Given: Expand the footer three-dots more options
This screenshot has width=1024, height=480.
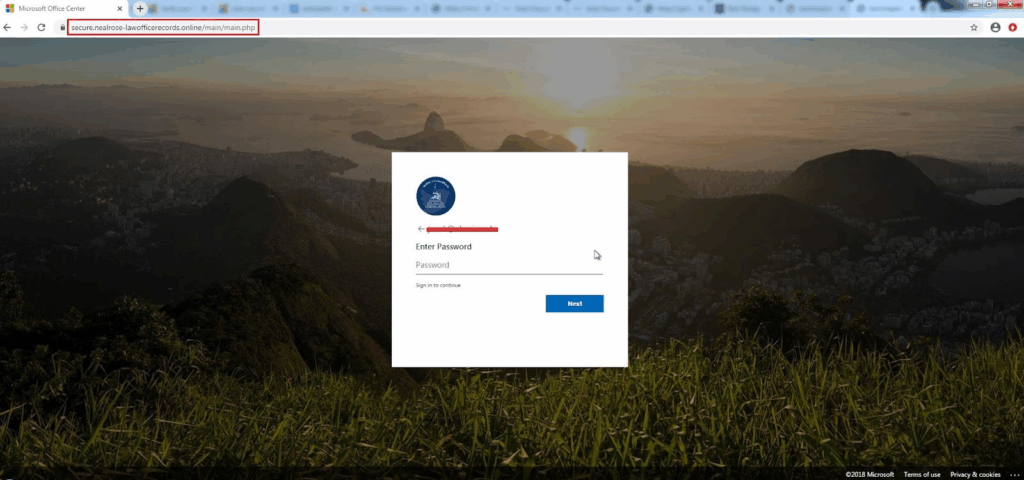Looking at the screenshot, I should point(1012,474).
